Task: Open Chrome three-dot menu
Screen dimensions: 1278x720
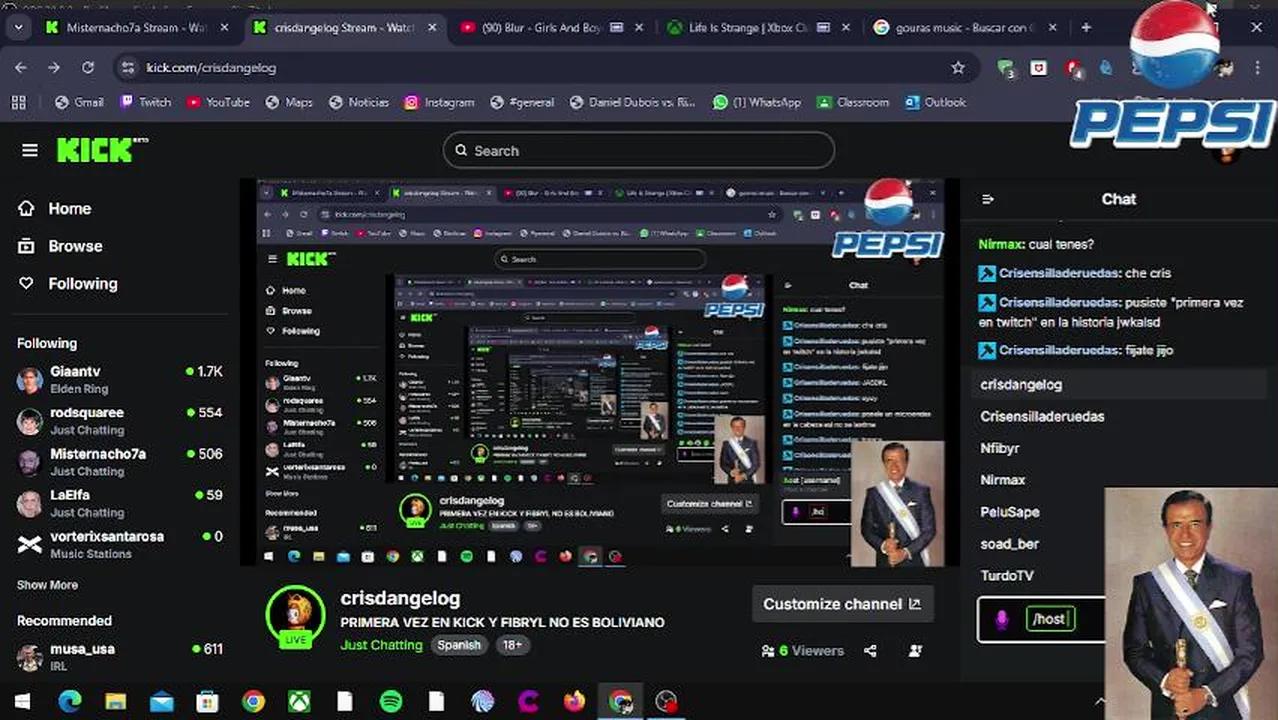Action: pyautogui.click(x=1256, y=67)
